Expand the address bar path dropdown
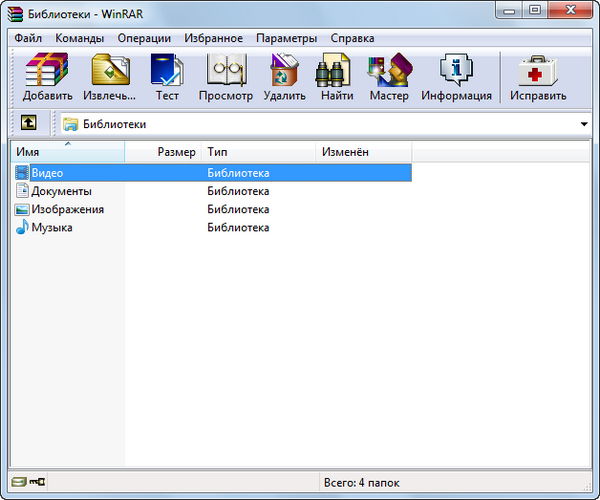The height and width of the screenshot is (500, 600). (x=584, y=124)
